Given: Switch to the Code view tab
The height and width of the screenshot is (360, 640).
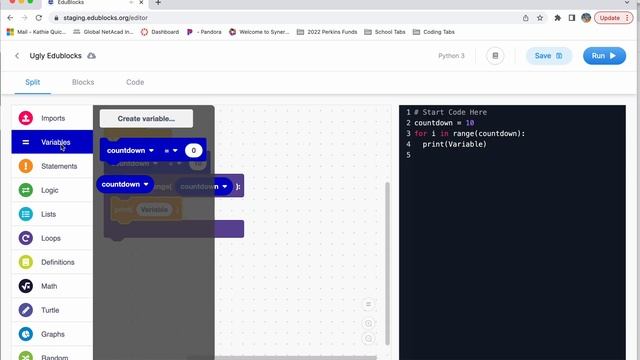Looking at the screenshot, I should 135,82.
